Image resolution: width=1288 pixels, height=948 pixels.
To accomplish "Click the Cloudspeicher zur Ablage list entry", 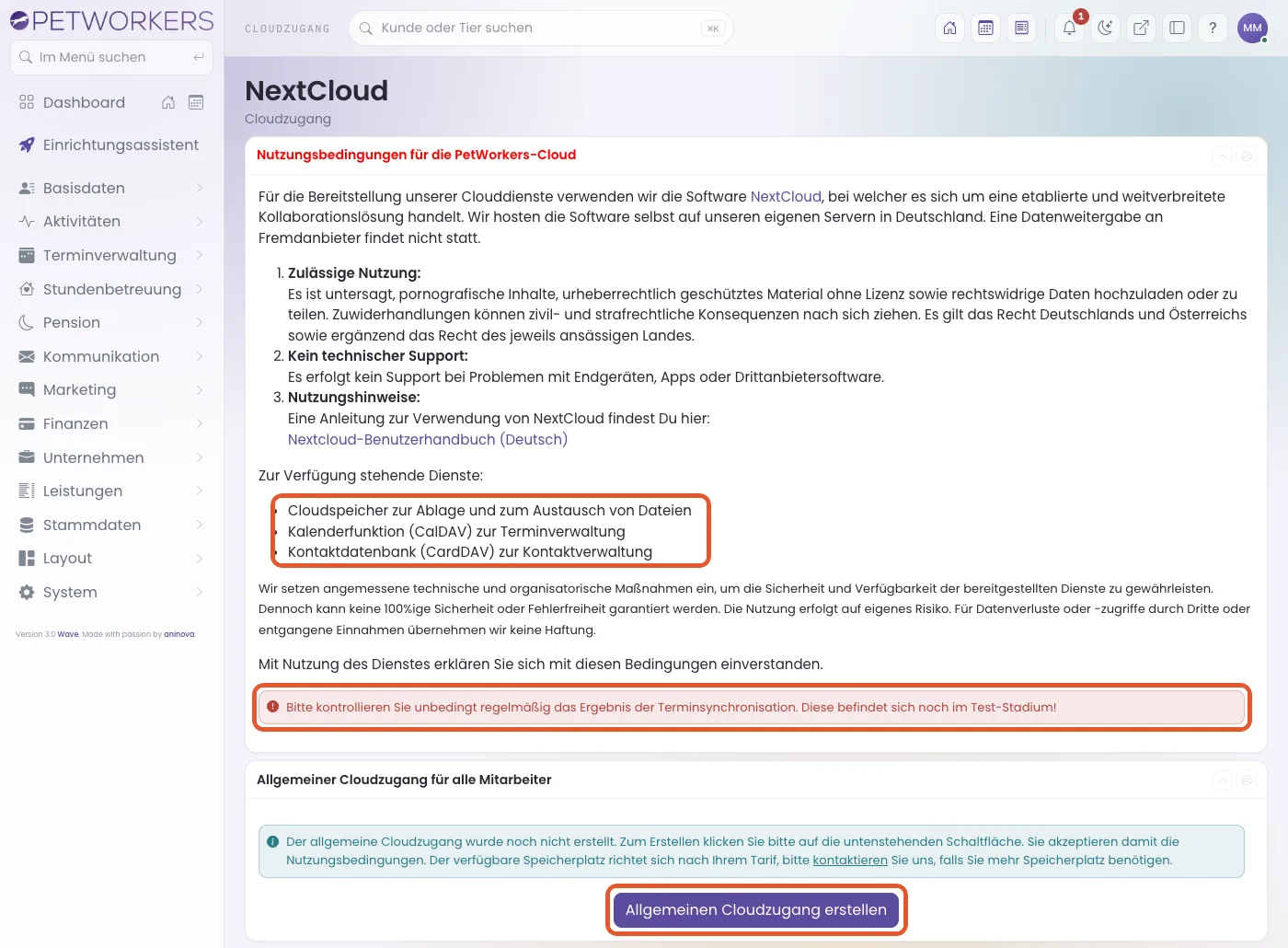I will [489, 510].
